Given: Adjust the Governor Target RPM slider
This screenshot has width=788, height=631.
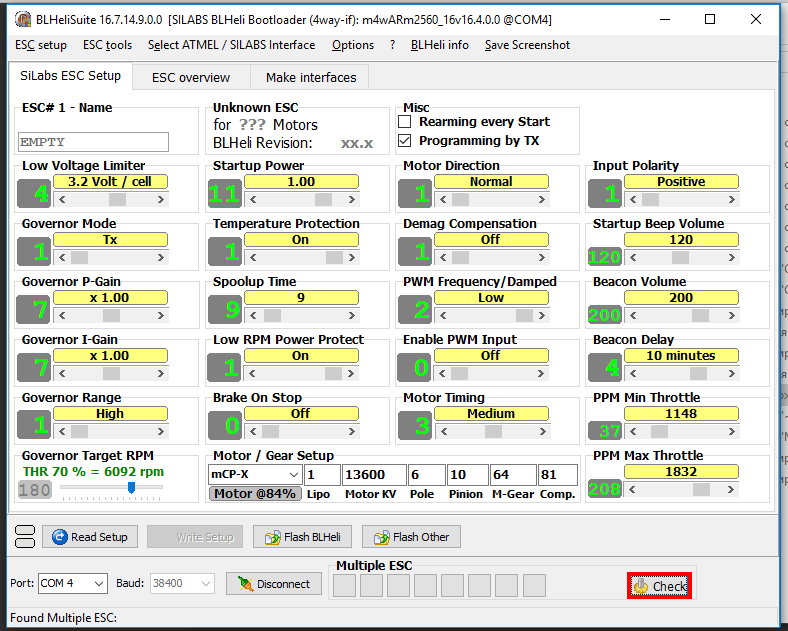Looking at the screenshot, I should (131, 488).
